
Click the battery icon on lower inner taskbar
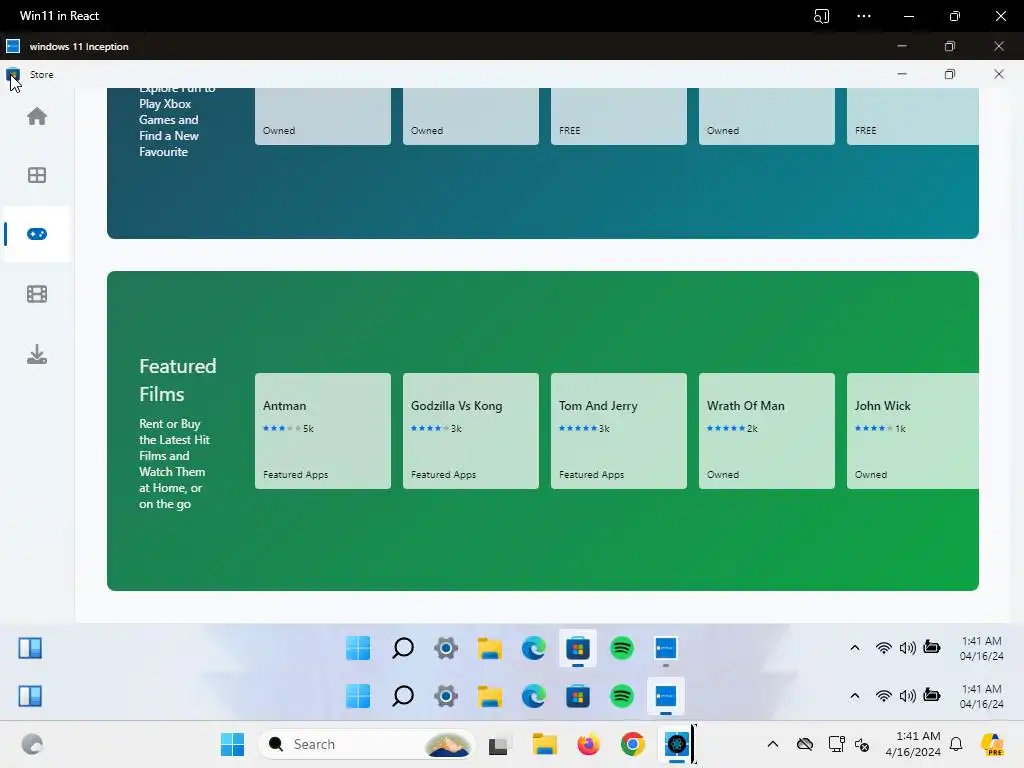point(932,696)
